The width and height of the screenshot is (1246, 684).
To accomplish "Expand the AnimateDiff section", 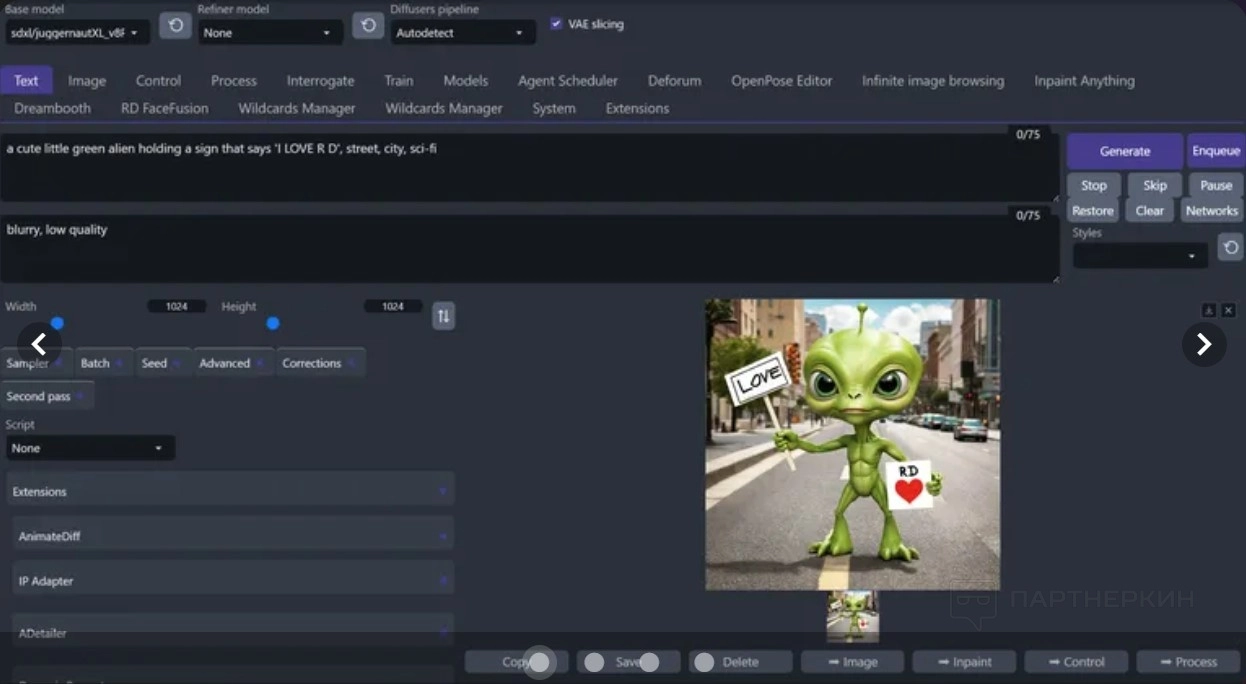I will 232,536.
